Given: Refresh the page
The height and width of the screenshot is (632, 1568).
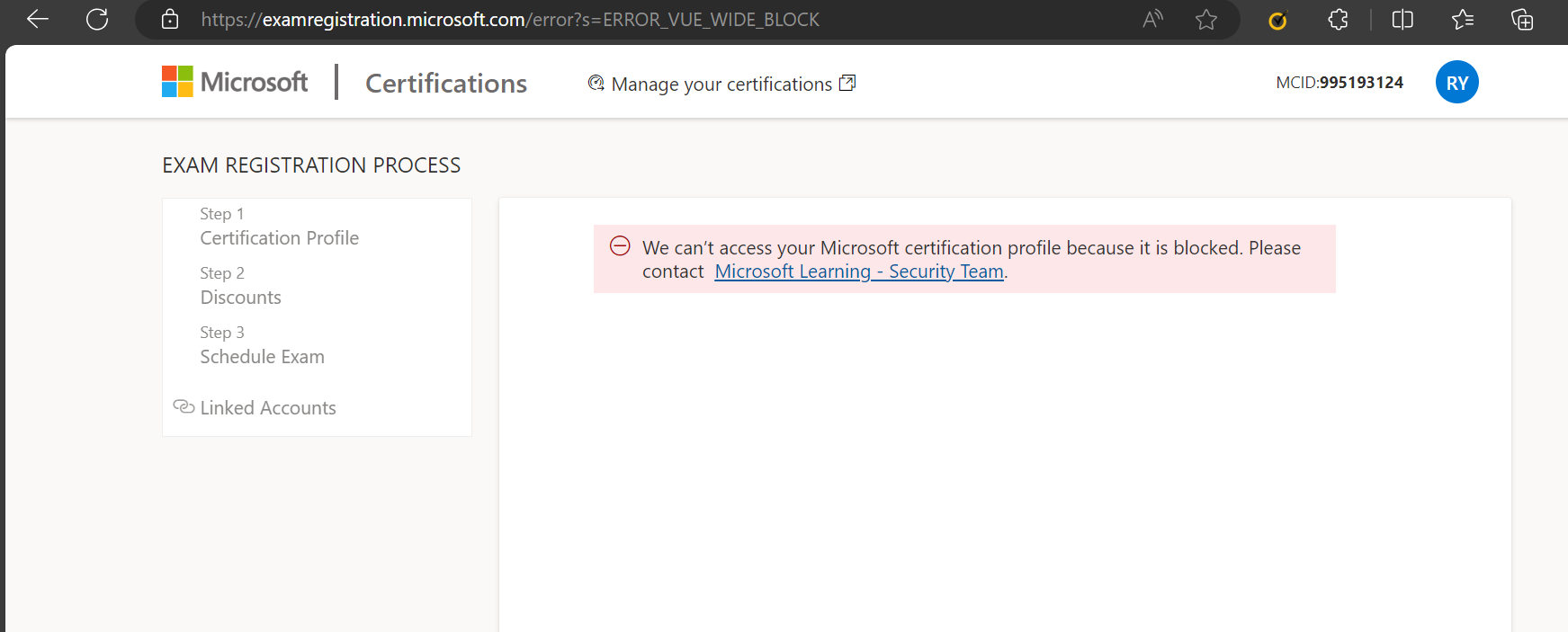Looking at the screenshot, I should (x=97, y=19).
